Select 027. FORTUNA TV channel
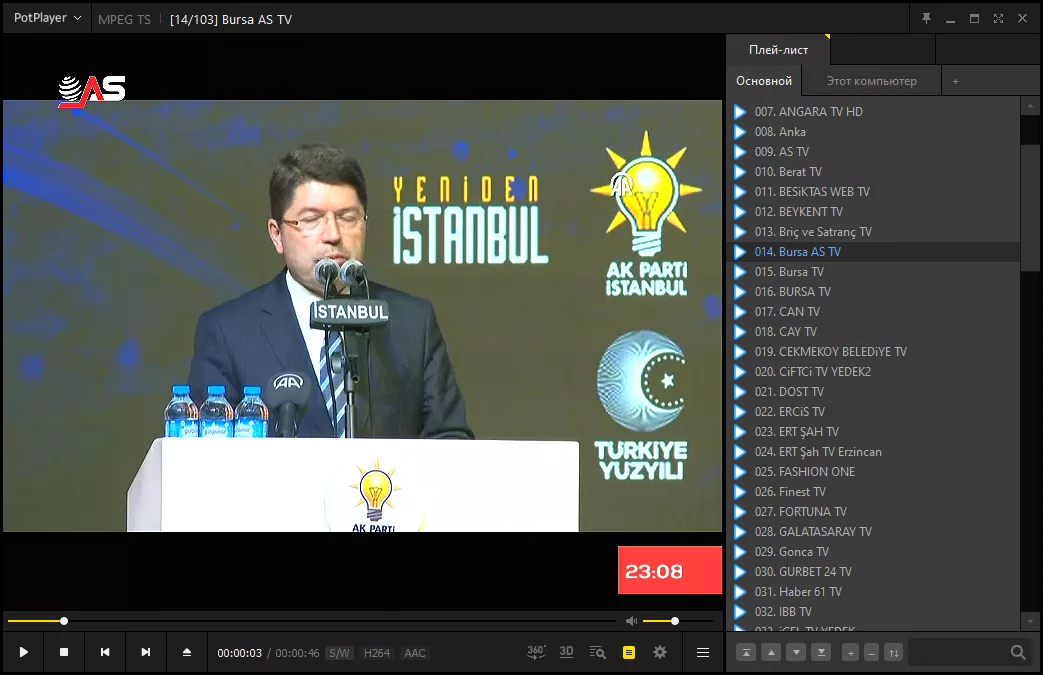1043x675 pixels. coord(875,511)
